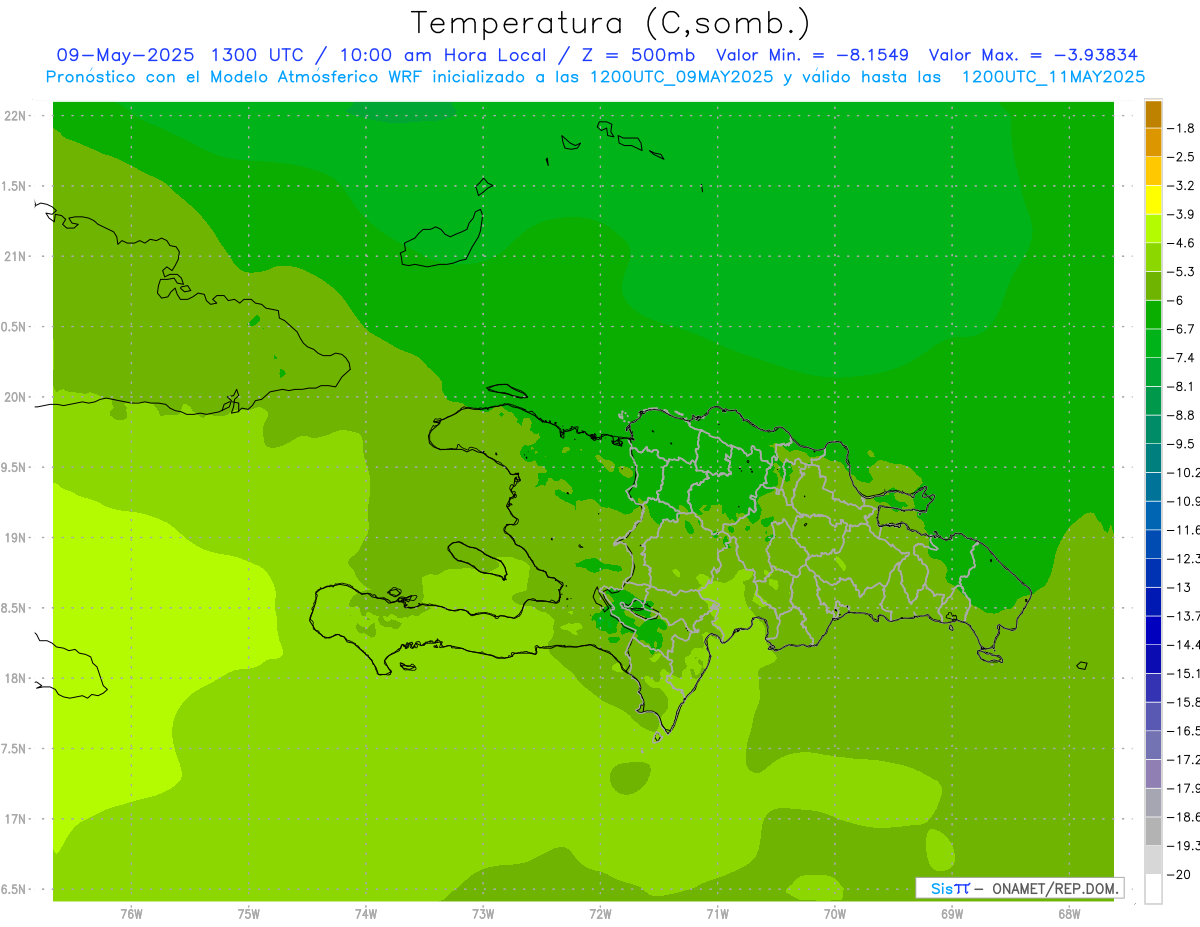
Task: Click the colorbar value "-5.3"
Action: click(1182, 272)
